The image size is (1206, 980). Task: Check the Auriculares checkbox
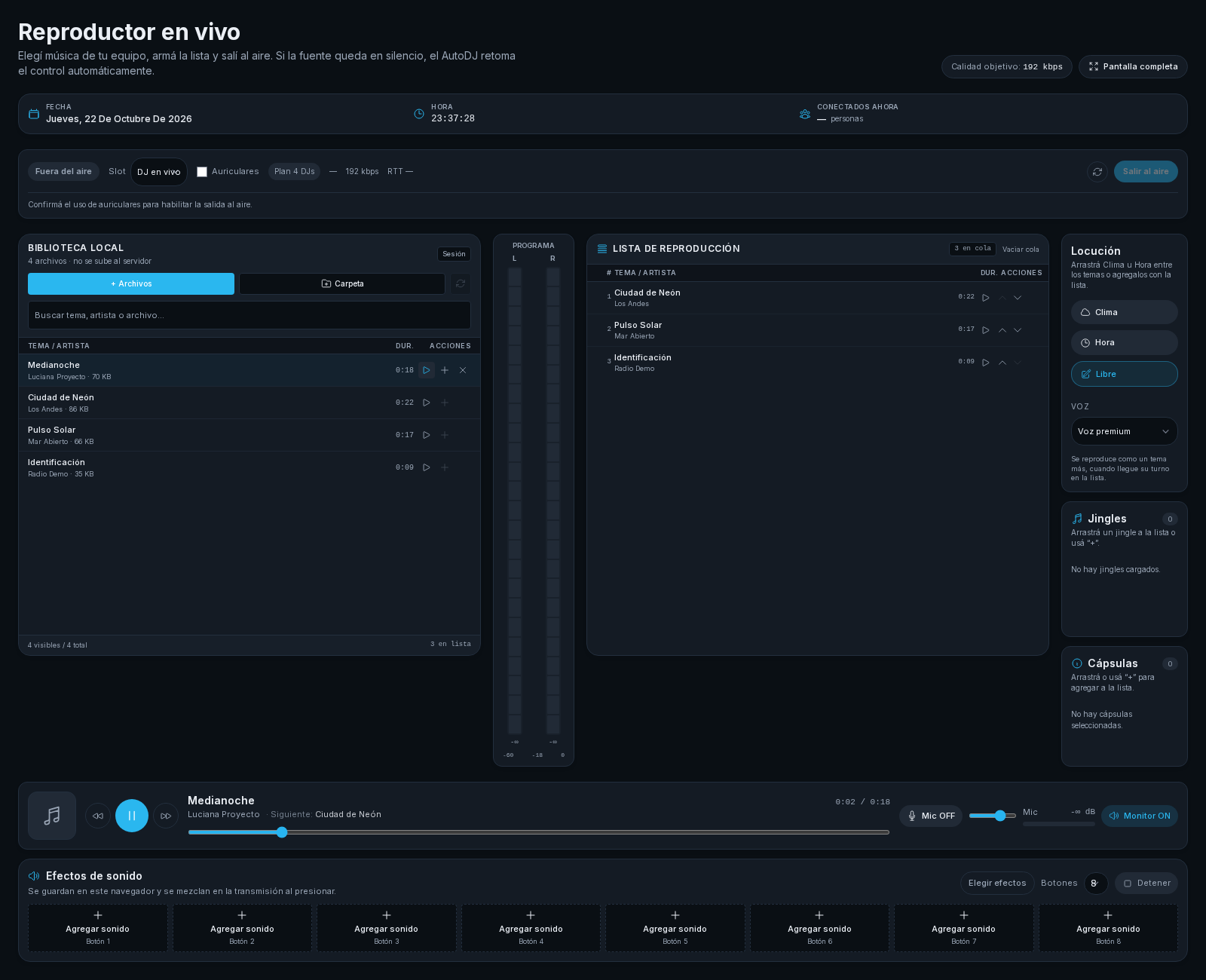point(202,172)
